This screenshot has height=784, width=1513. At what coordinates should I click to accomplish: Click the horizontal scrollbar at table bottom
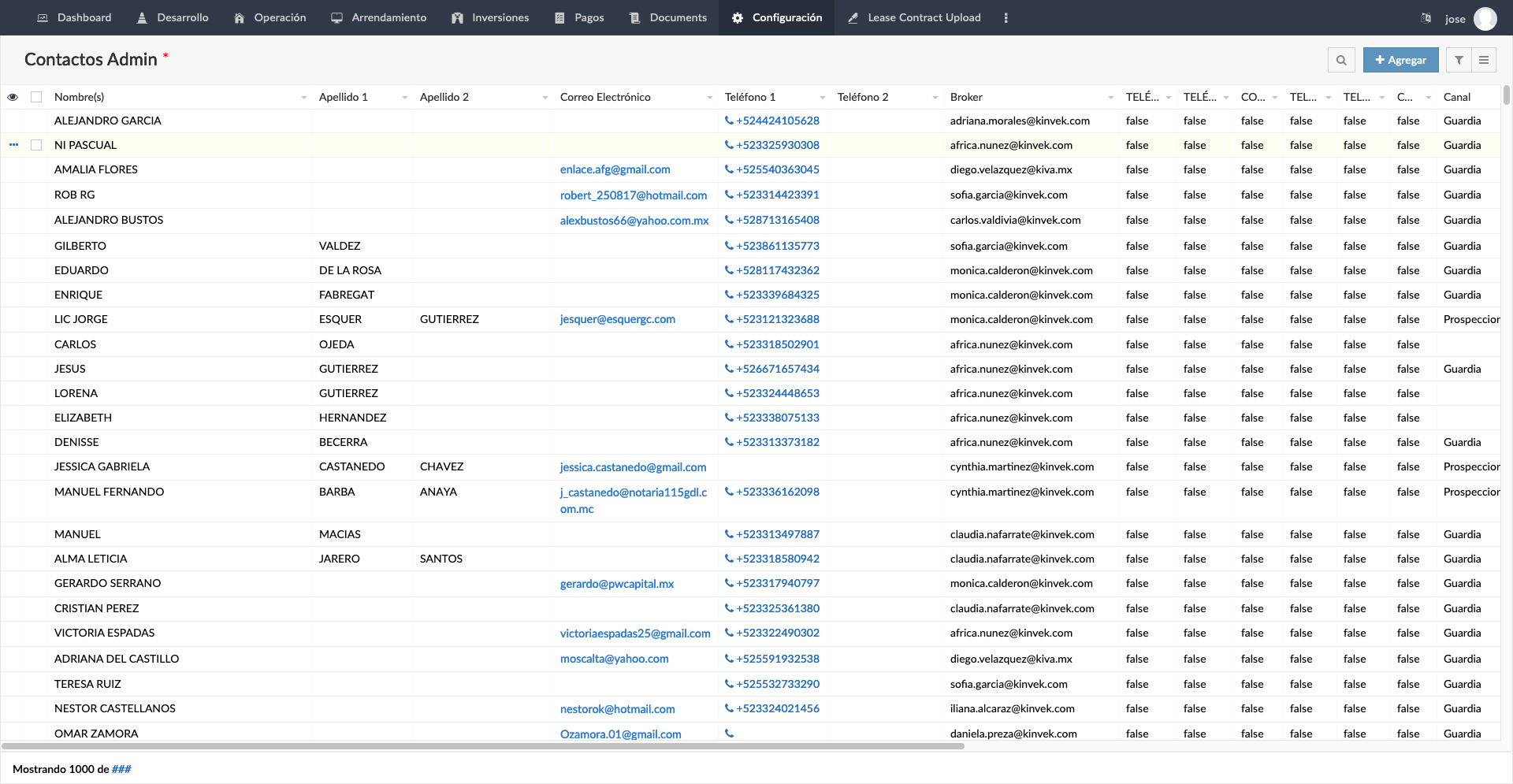click(483, 745)
